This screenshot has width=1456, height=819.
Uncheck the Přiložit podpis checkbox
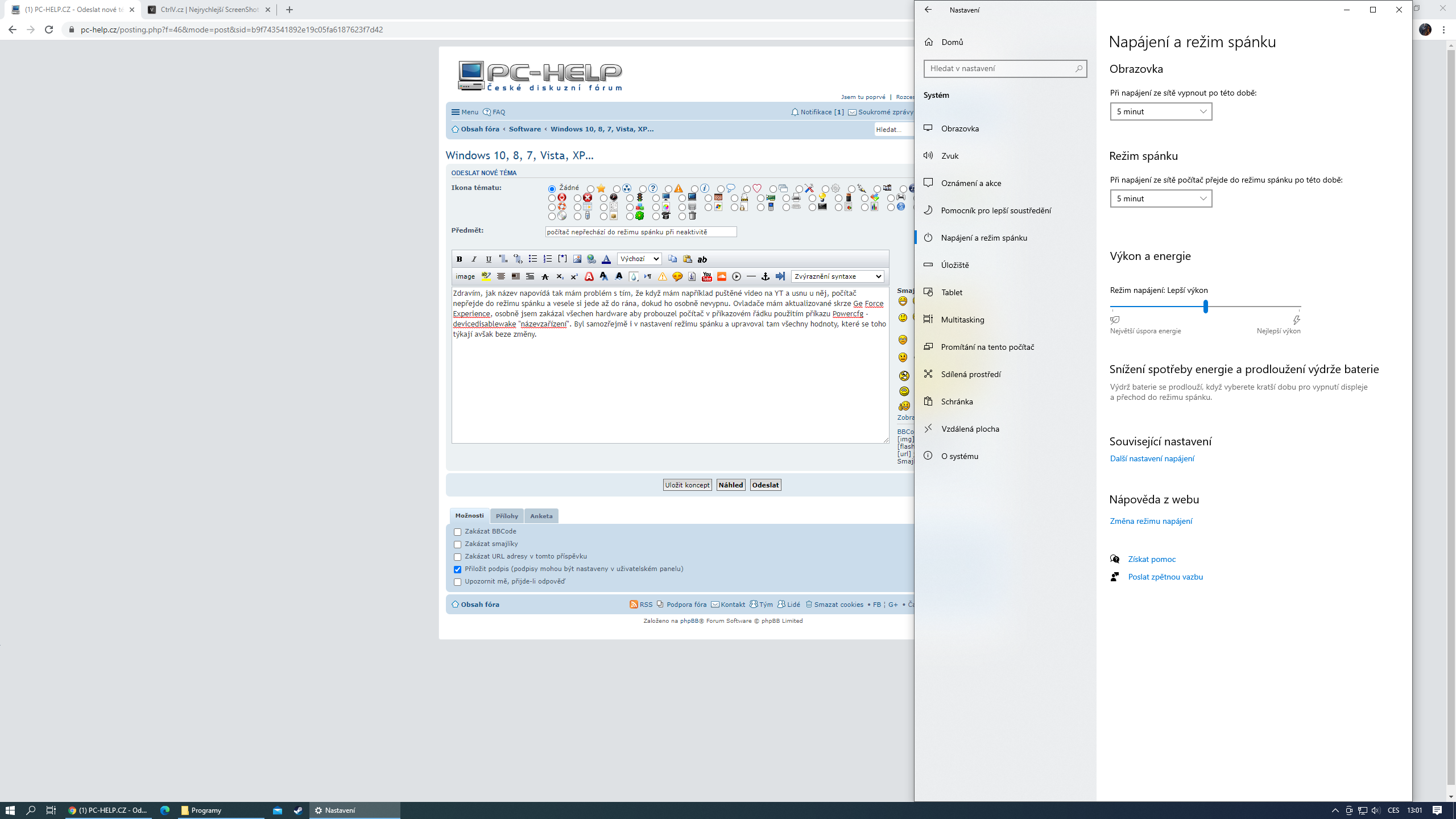(x=457, y=569)
